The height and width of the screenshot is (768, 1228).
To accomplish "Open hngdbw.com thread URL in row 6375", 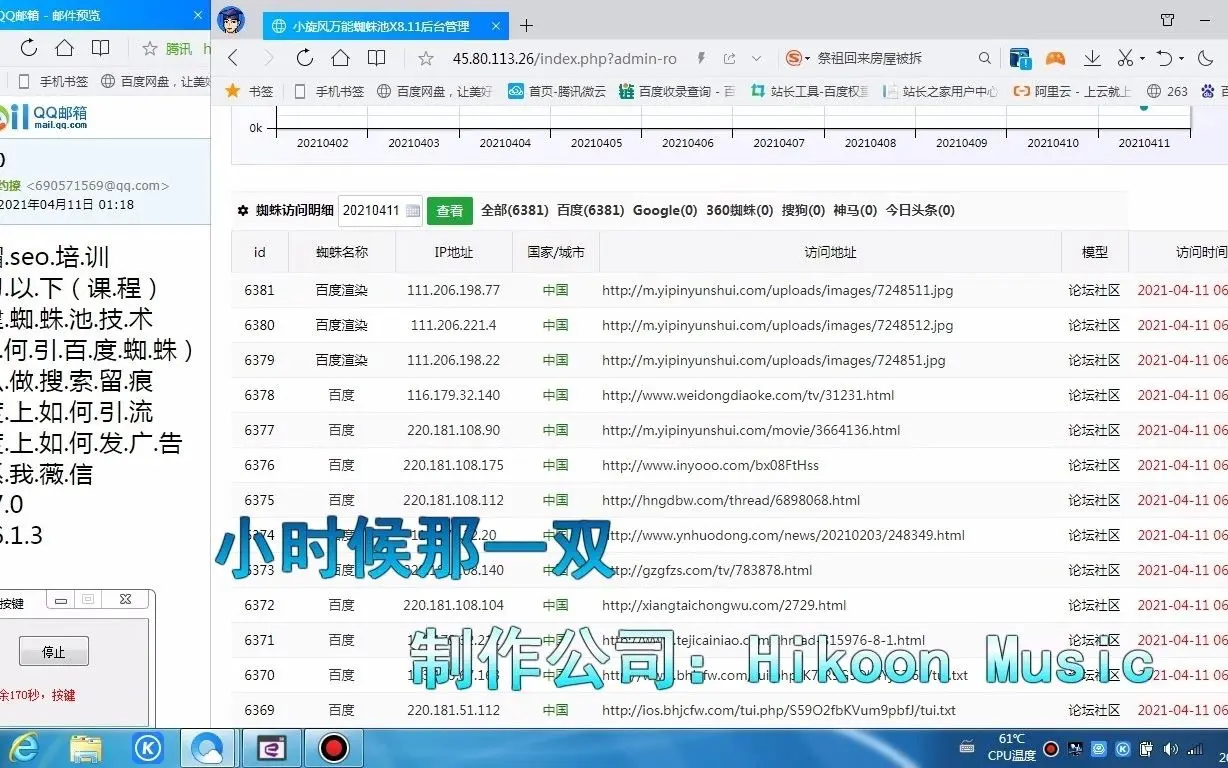I will [x=731, y=501].
